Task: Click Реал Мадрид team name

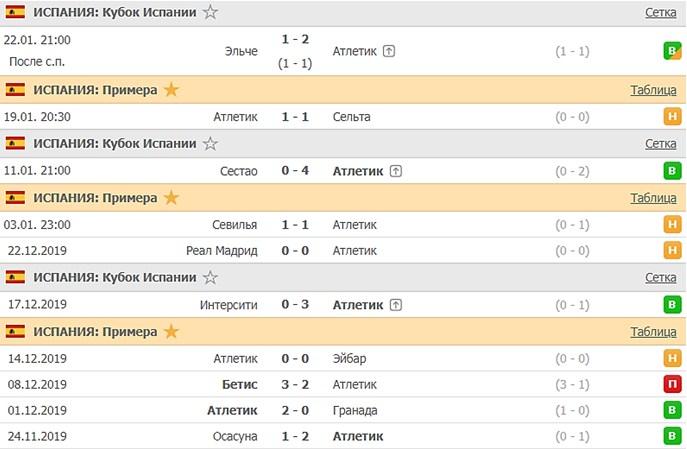Action: 221,250
